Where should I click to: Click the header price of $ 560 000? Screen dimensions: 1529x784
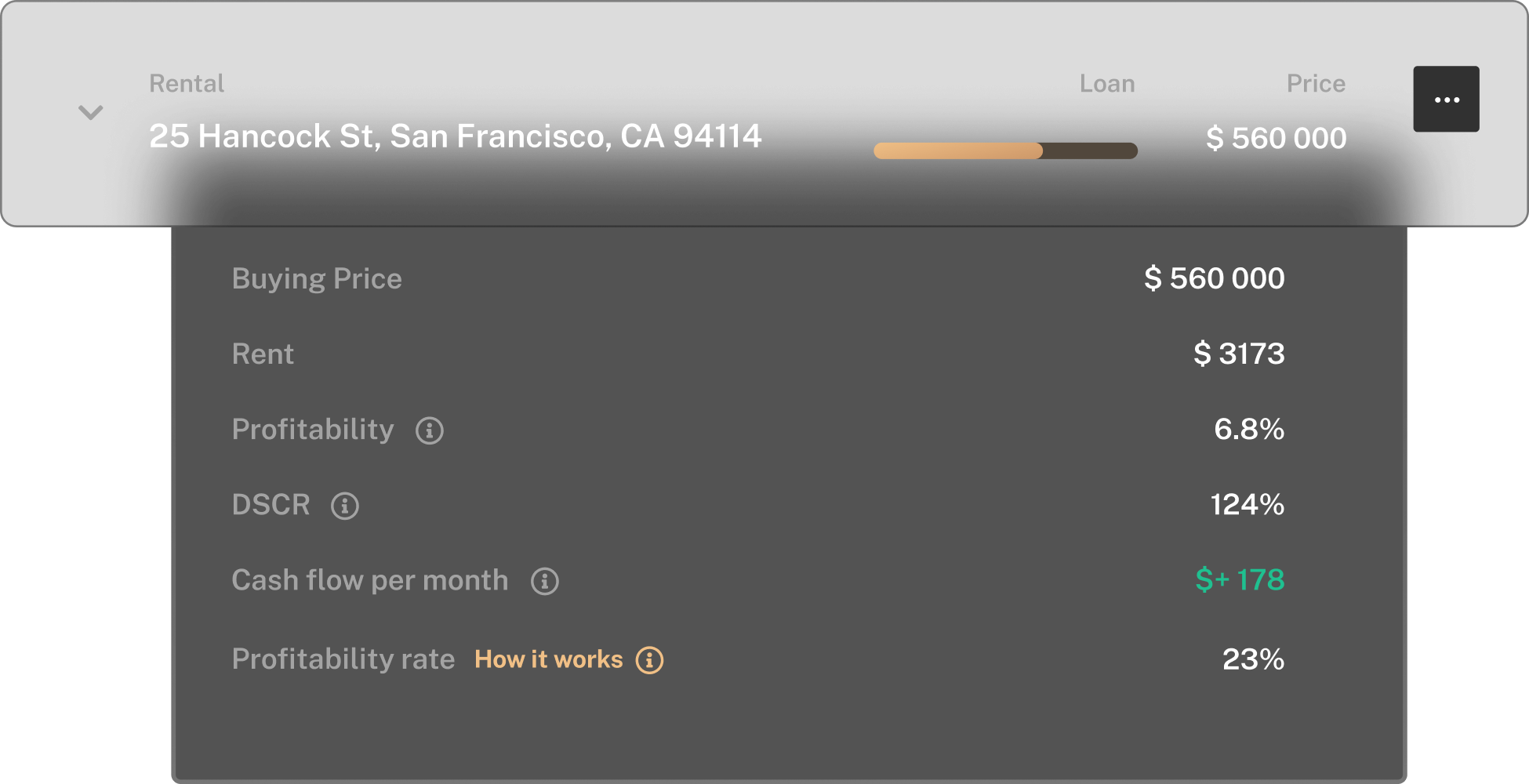point(1276,138)
